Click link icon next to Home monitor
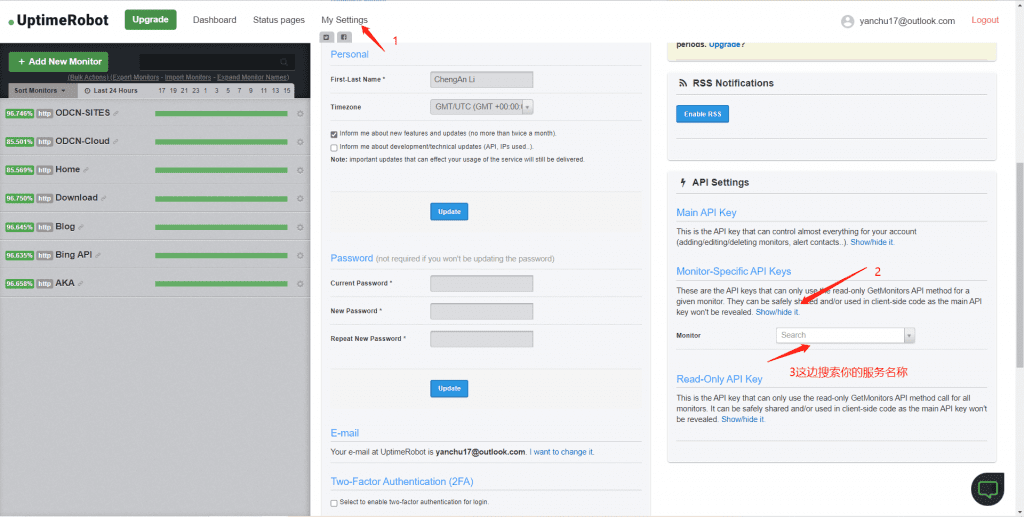This screenshot has height=517, width=1024. click(86, 170)
